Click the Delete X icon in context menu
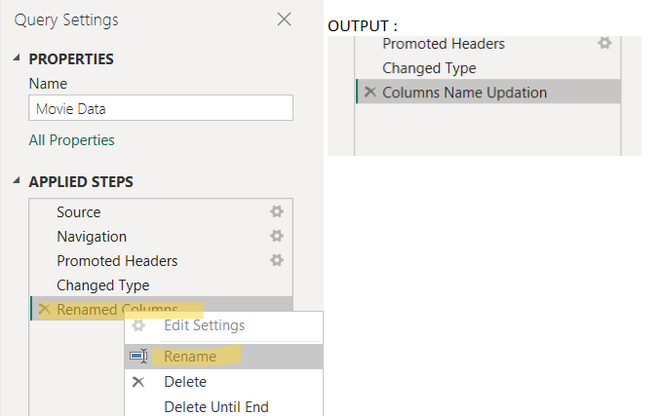 tap(139, 382)
